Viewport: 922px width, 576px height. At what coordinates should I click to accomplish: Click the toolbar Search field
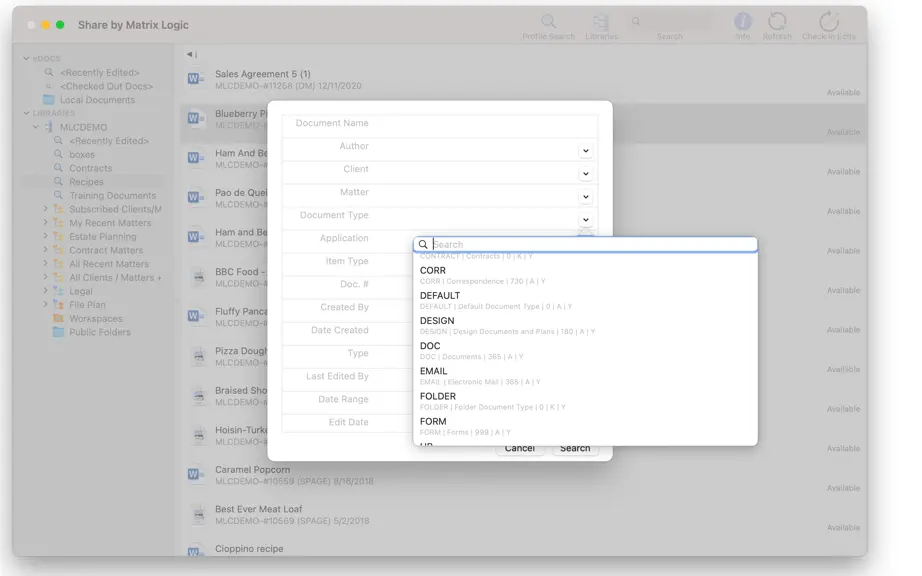670,22
